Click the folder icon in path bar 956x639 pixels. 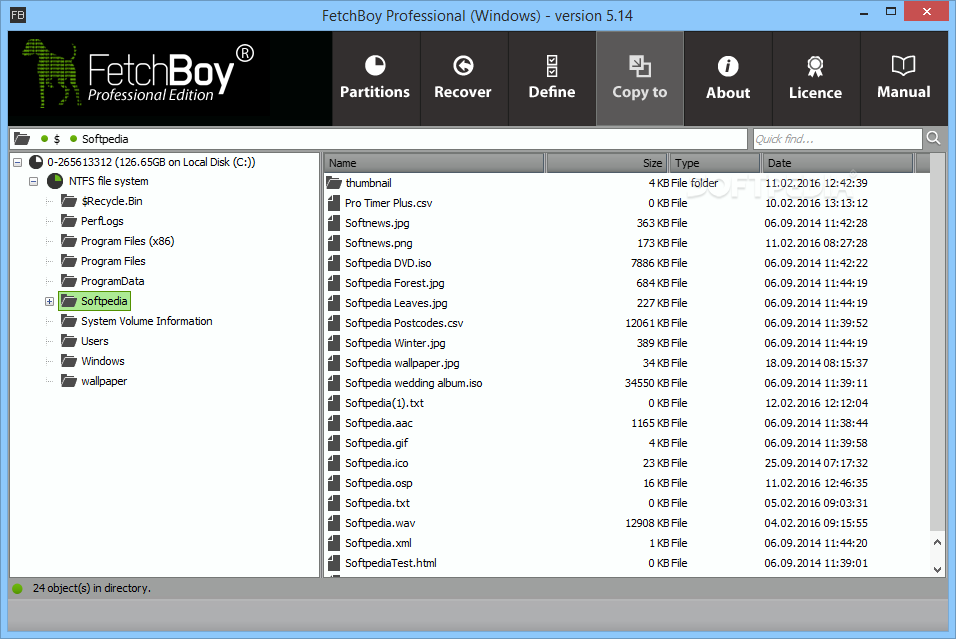pos(22,139)
